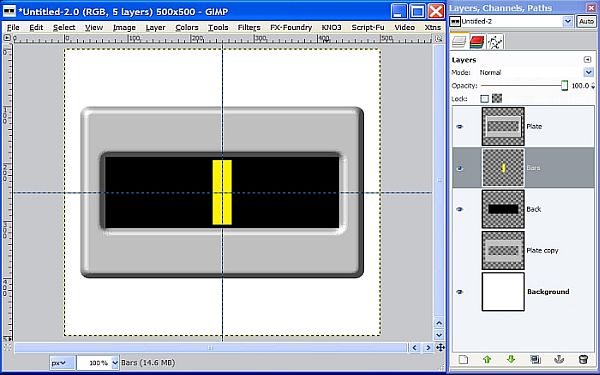Hide the Plate layer via eye icon
This screenshot has width=600, height=375.
point(460,127)
